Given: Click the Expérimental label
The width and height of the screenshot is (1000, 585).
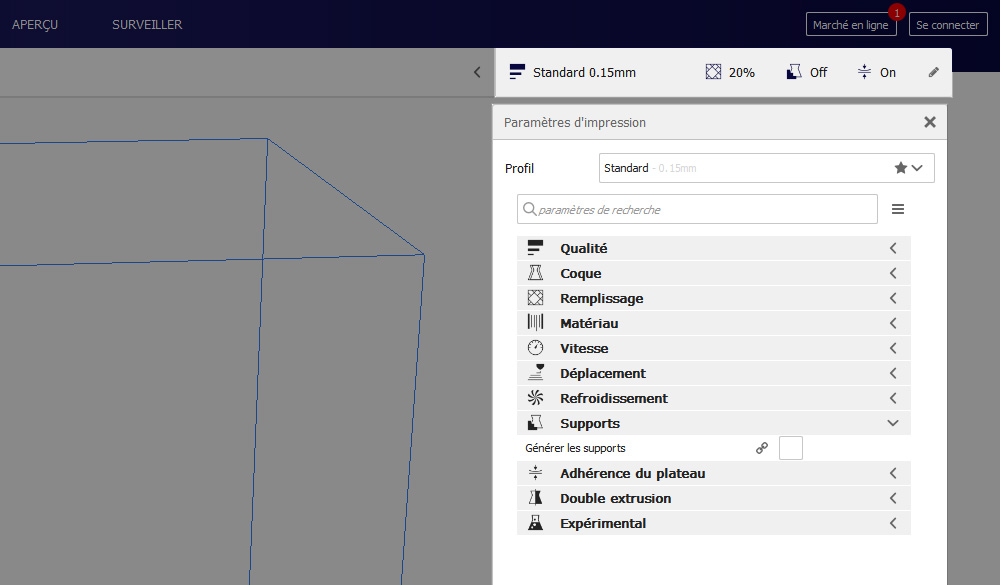Looking at the screenshot, I should (x=603, y=523).
